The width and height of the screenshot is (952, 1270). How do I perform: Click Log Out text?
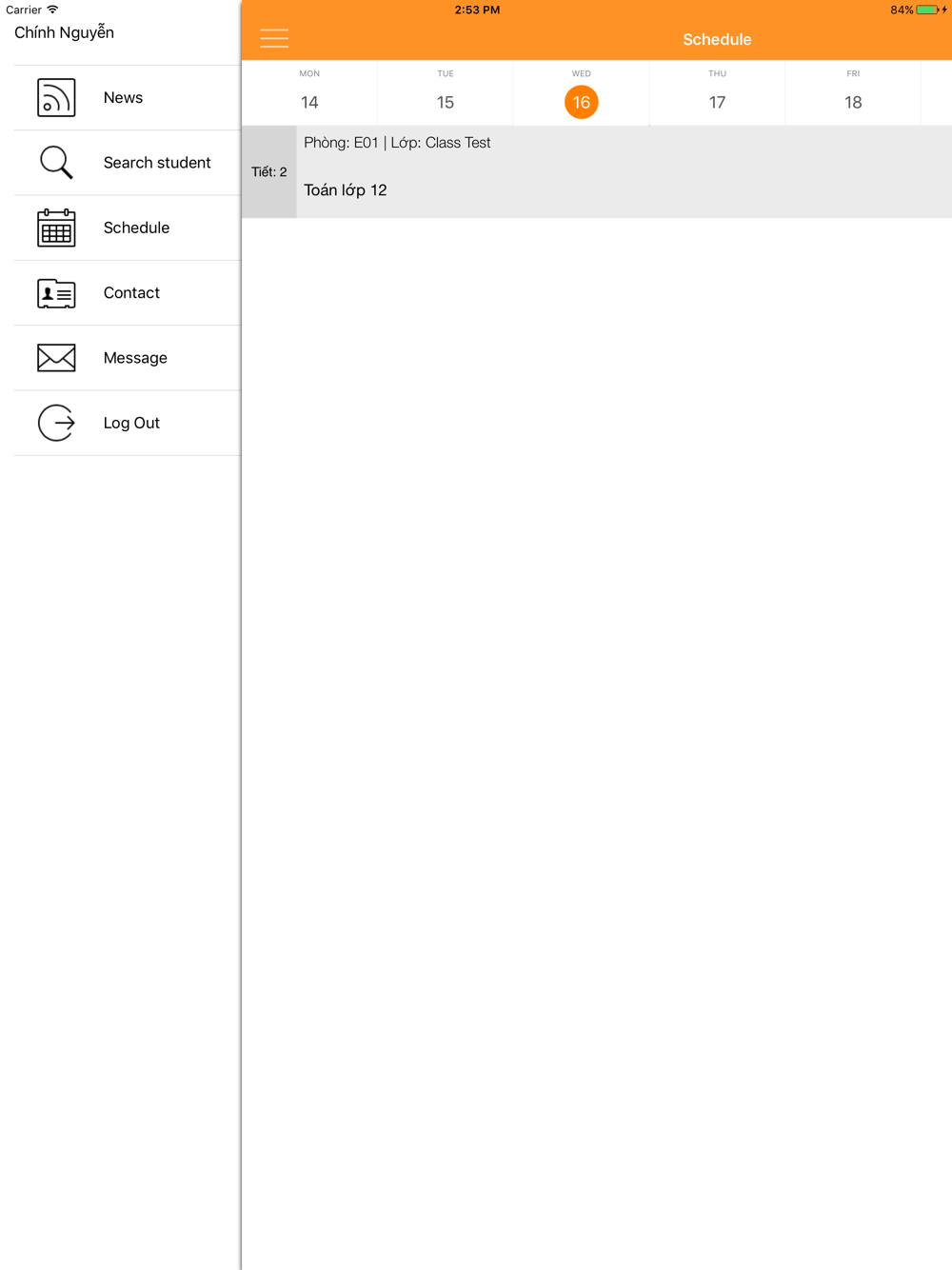coord(131,423)
